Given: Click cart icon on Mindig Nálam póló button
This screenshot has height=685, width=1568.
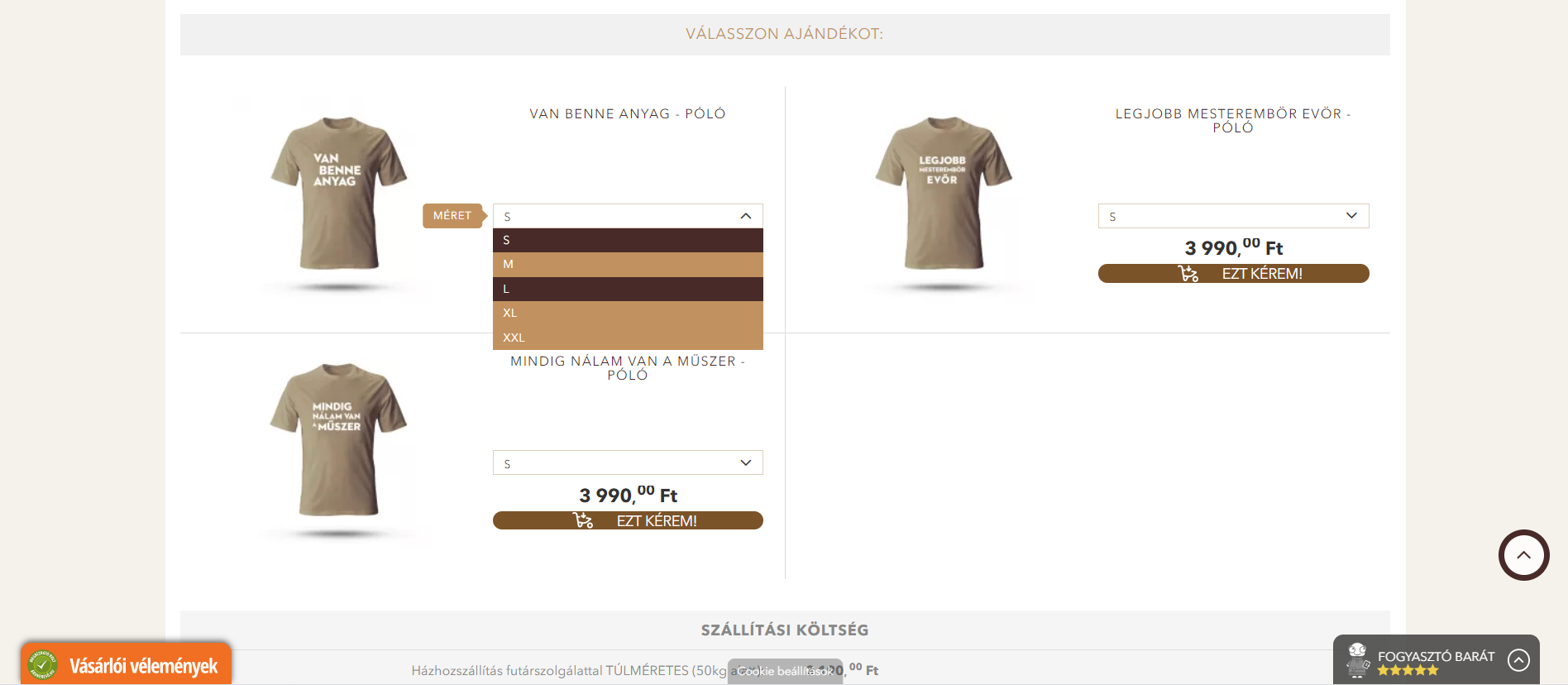Looking at the screenshot, I should [583, 520].
